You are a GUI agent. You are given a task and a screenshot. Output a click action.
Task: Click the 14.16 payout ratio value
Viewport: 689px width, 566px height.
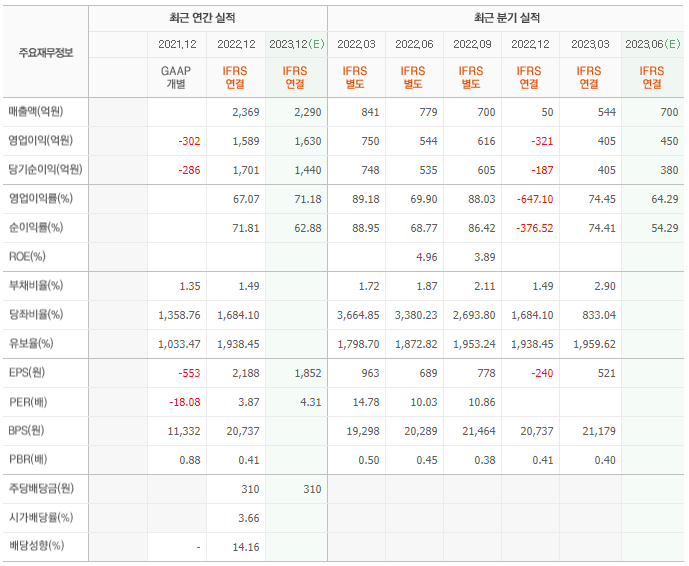point(246,548)
